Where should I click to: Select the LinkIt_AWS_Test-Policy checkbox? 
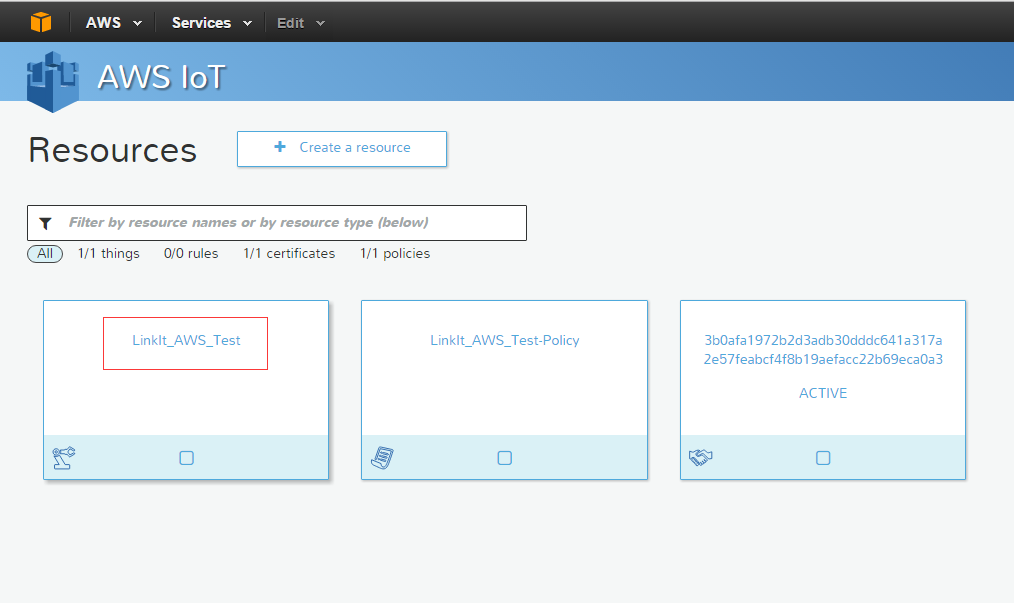point(504,458)
